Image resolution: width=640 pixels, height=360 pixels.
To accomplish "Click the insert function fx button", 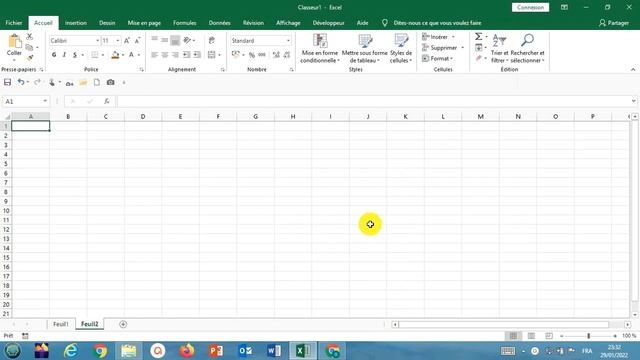I will [107, 101].
